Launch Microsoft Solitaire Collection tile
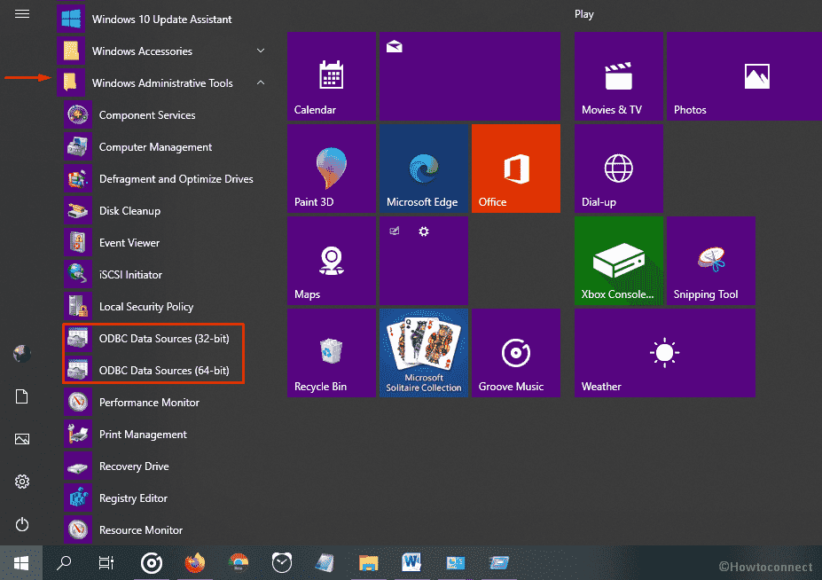 pyautogui.click(x=424, y=353)
